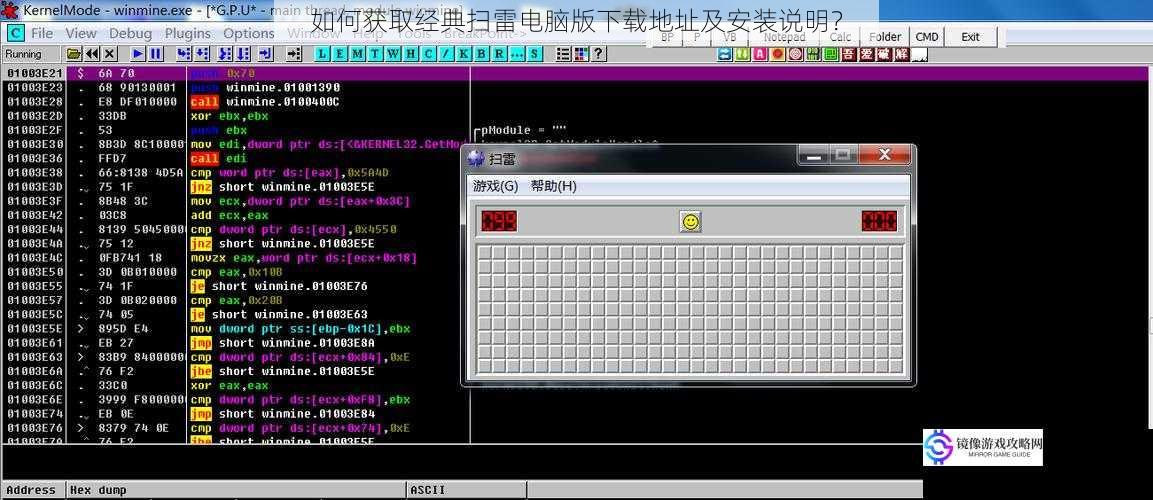This screenshot has height=500, width=1153.
Task: Click the Trace over icon
Action: pos(243,54)
